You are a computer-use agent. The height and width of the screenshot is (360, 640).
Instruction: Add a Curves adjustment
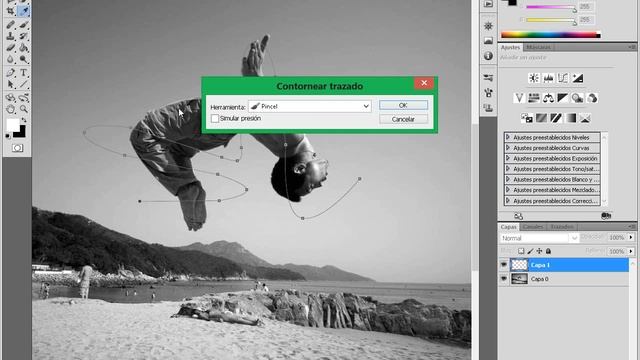click(x=563, y=78)
